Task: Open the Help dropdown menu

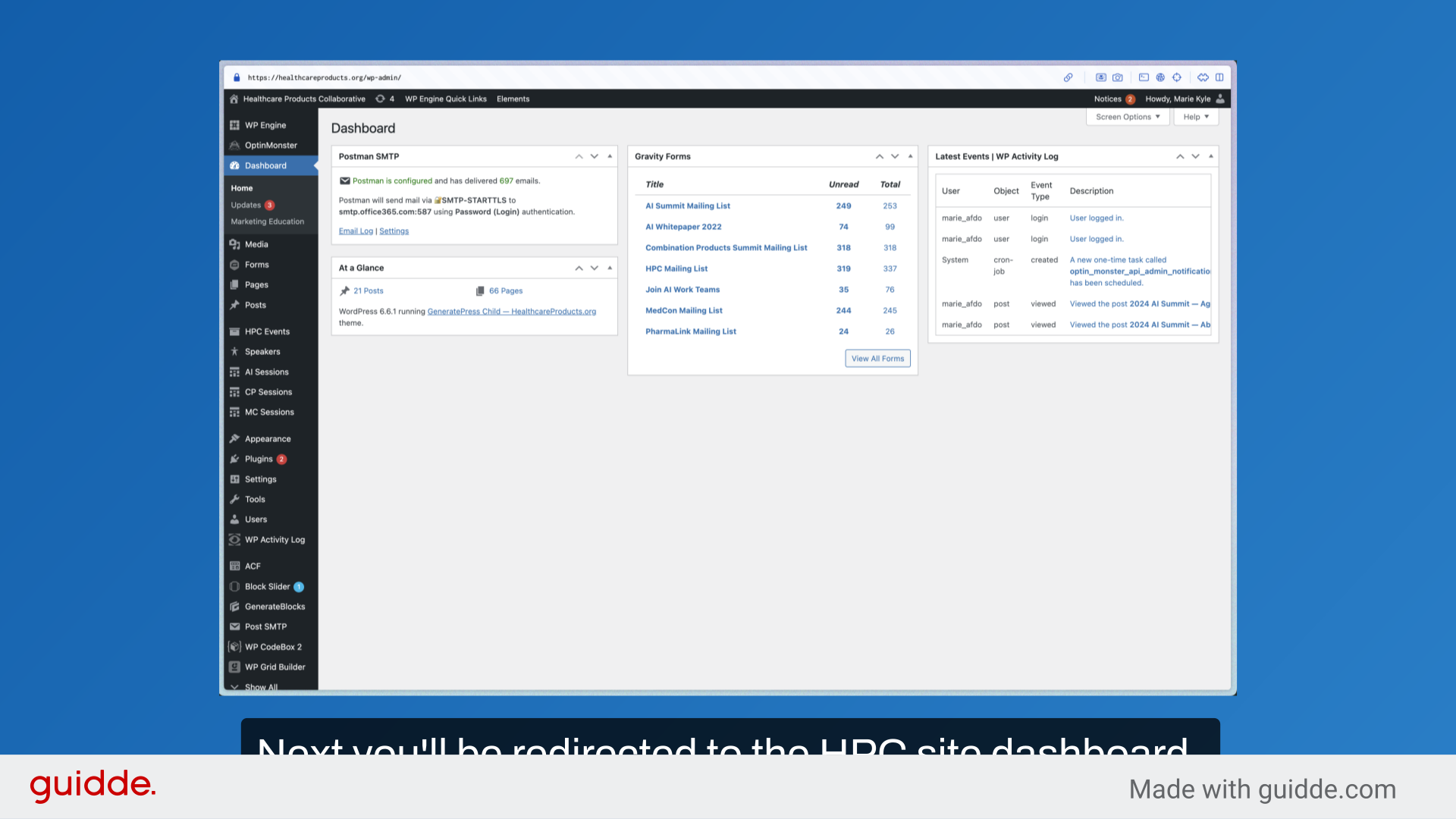Action: [1195, 116]
